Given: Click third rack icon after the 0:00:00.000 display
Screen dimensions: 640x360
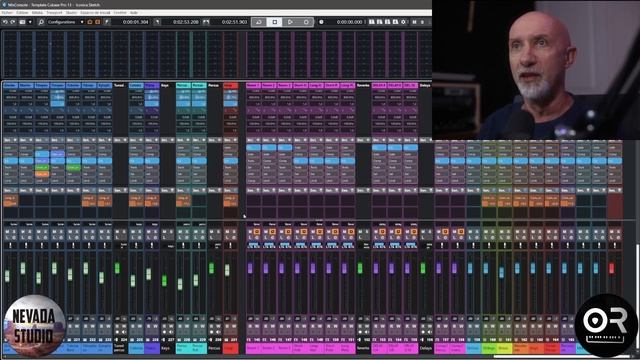Looking at the screenshot, I should [387, 22].
